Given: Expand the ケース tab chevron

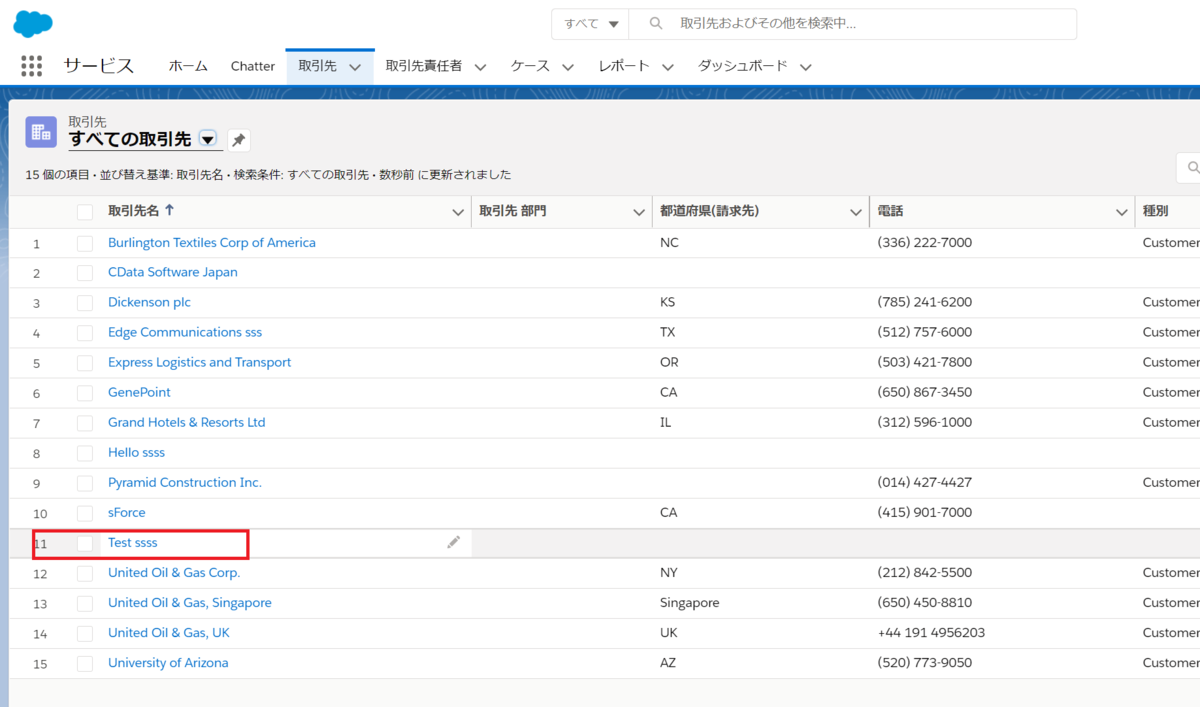Looking at the screenshot, I should pos(568,67).
